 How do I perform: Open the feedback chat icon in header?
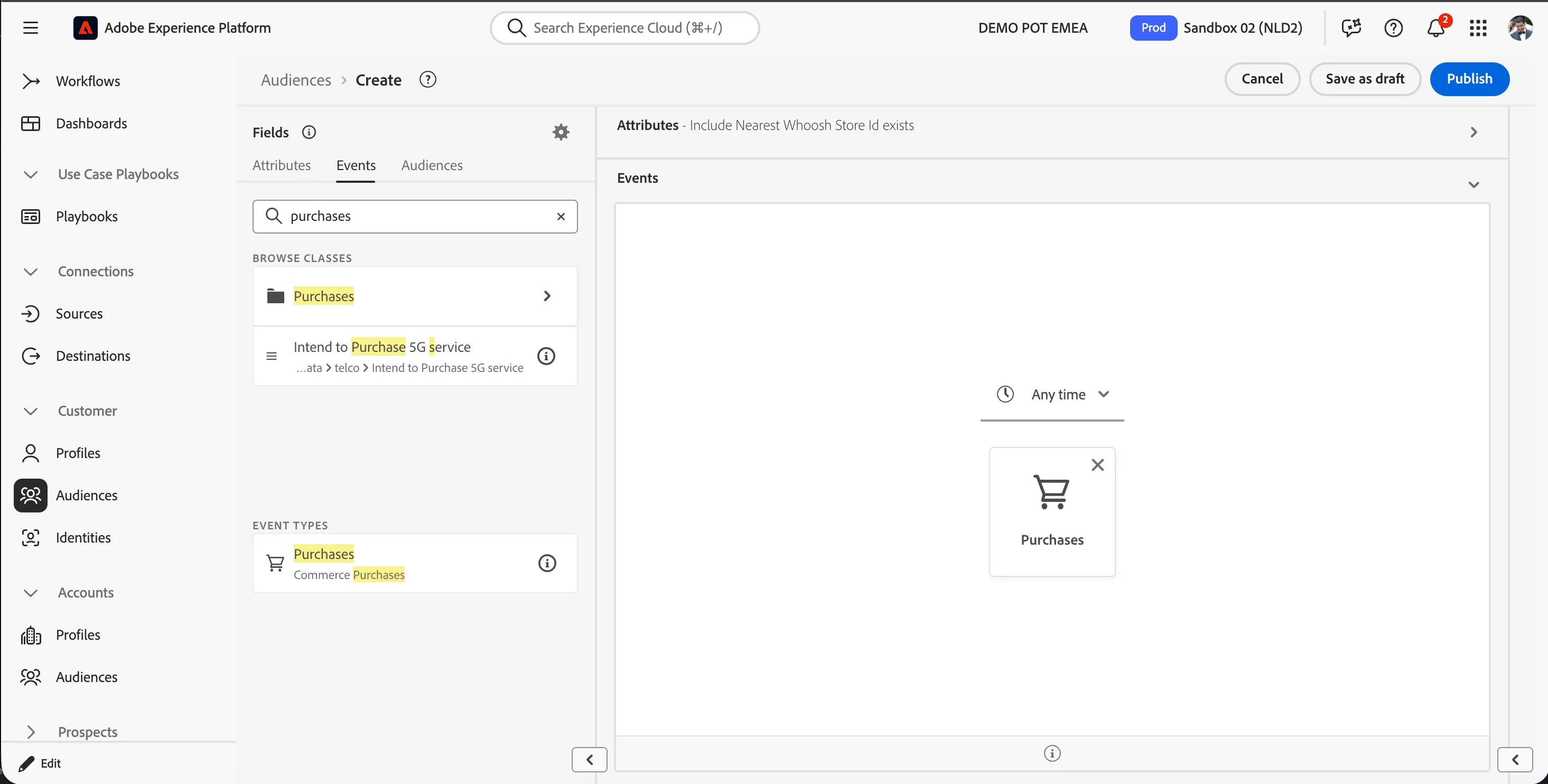[x=1351, y=27]
